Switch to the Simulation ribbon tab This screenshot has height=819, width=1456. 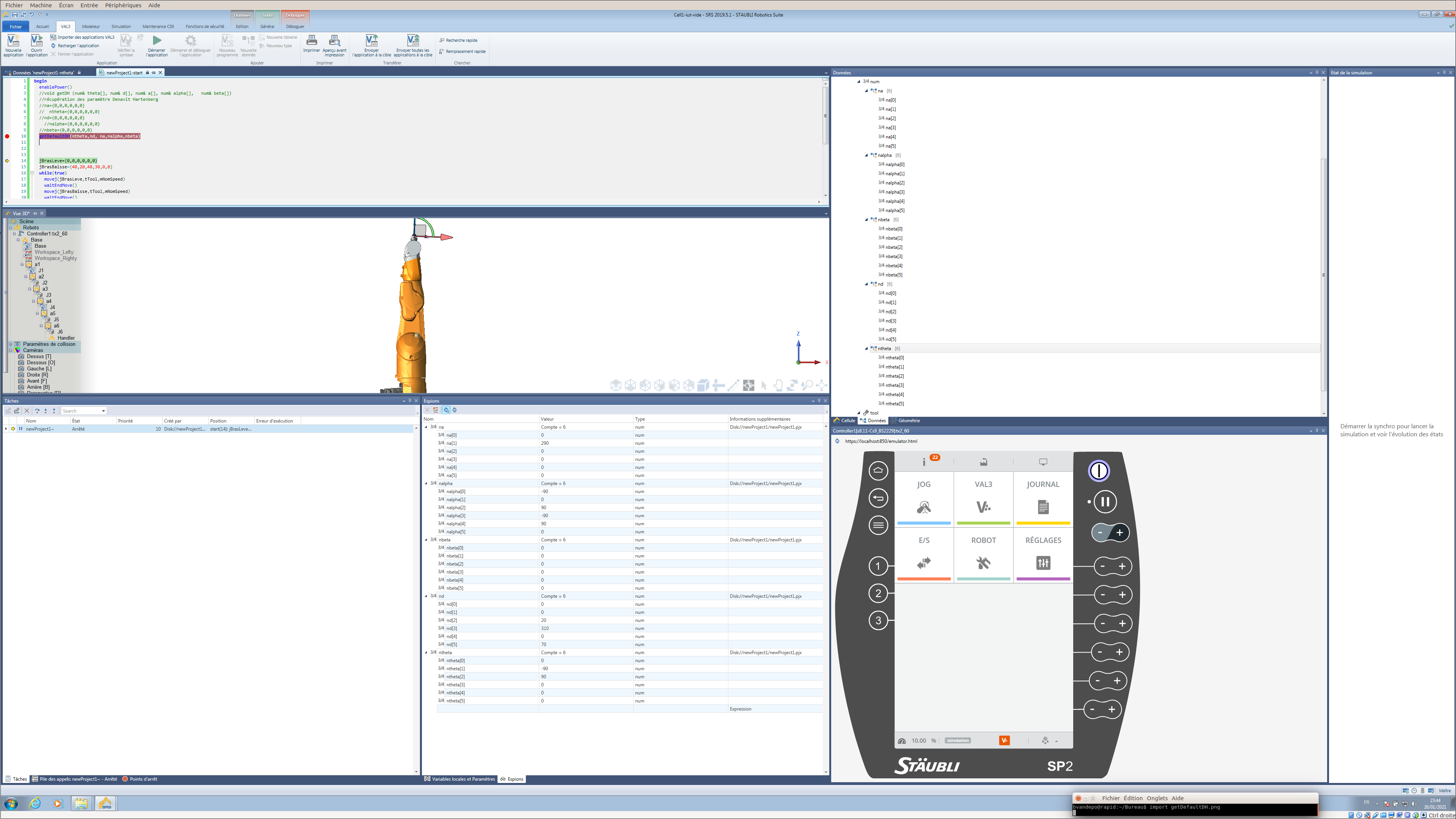[120, 26]
